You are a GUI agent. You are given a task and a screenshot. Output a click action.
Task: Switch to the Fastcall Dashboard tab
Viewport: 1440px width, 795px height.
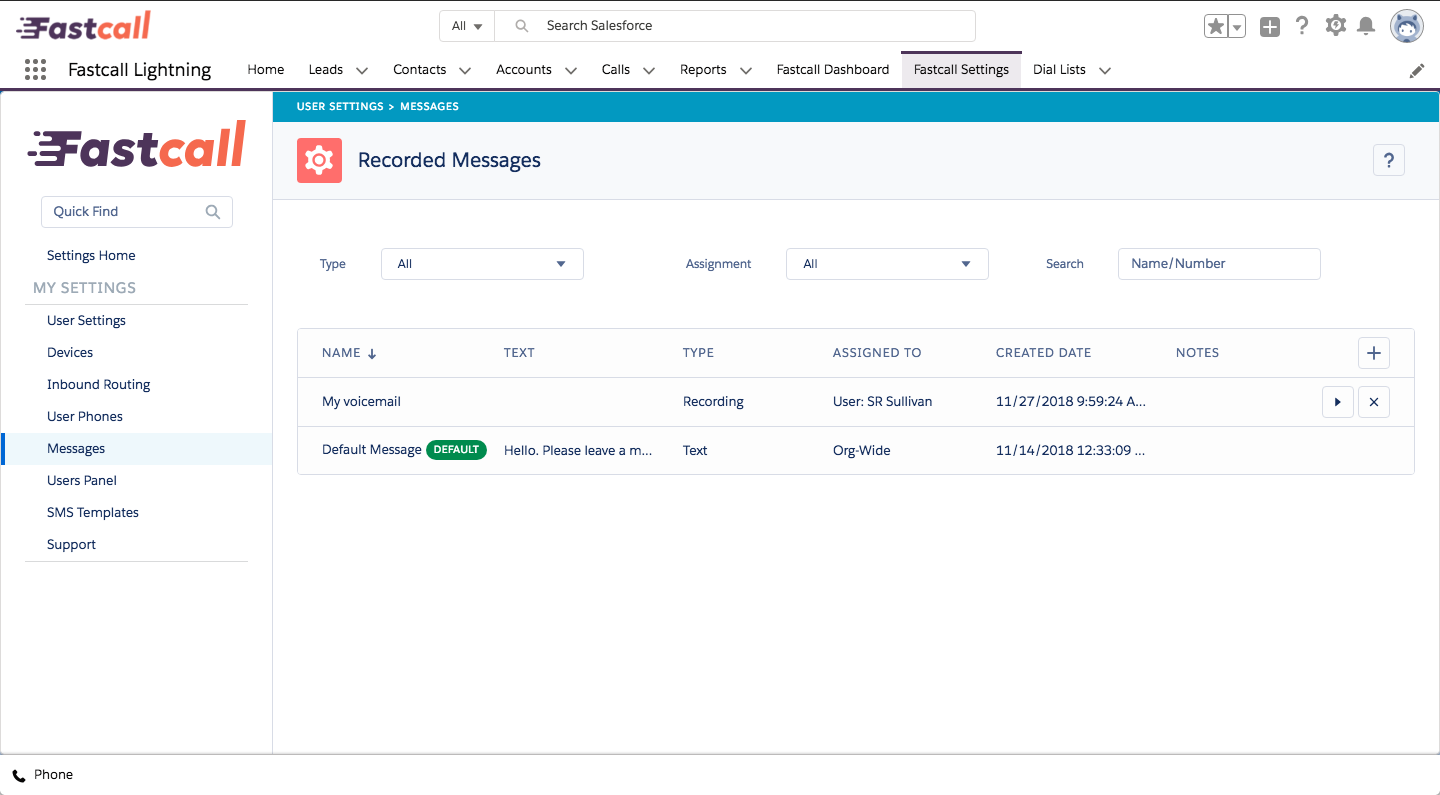(832, 69)
